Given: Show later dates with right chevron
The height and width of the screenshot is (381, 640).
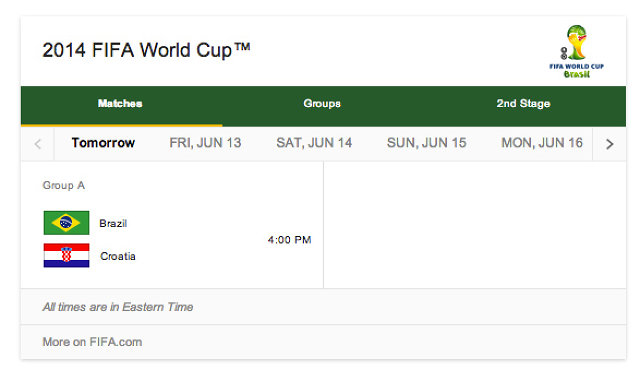Looking at the screenshot, I should pos(609,144).
